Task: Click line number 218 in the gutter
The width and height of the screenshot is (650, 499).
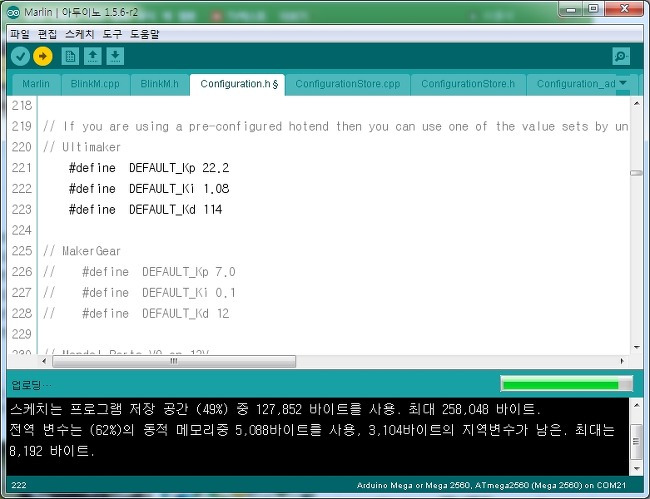Action: (x=22, y=106)
